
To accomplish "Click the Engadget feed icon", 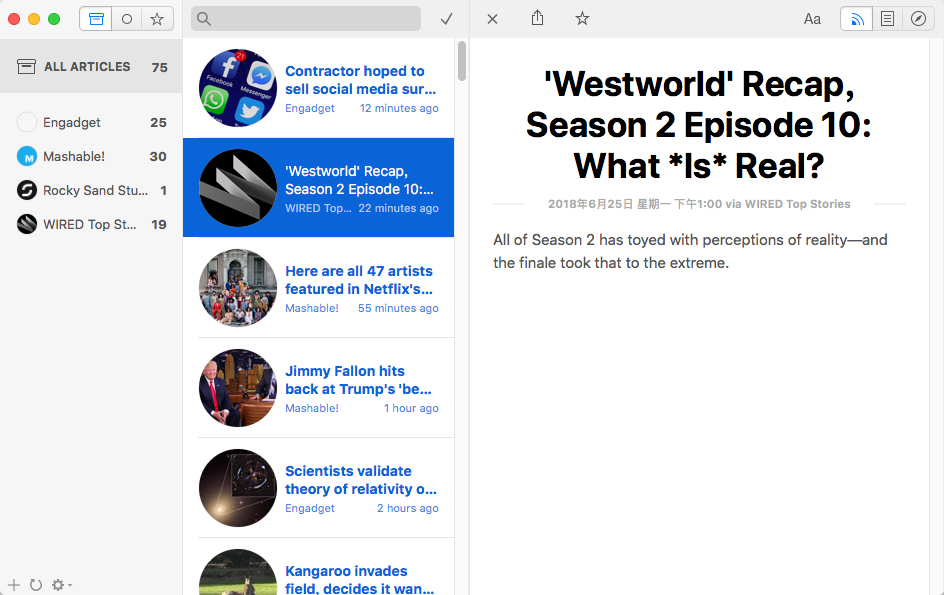I will click(26, 122).
